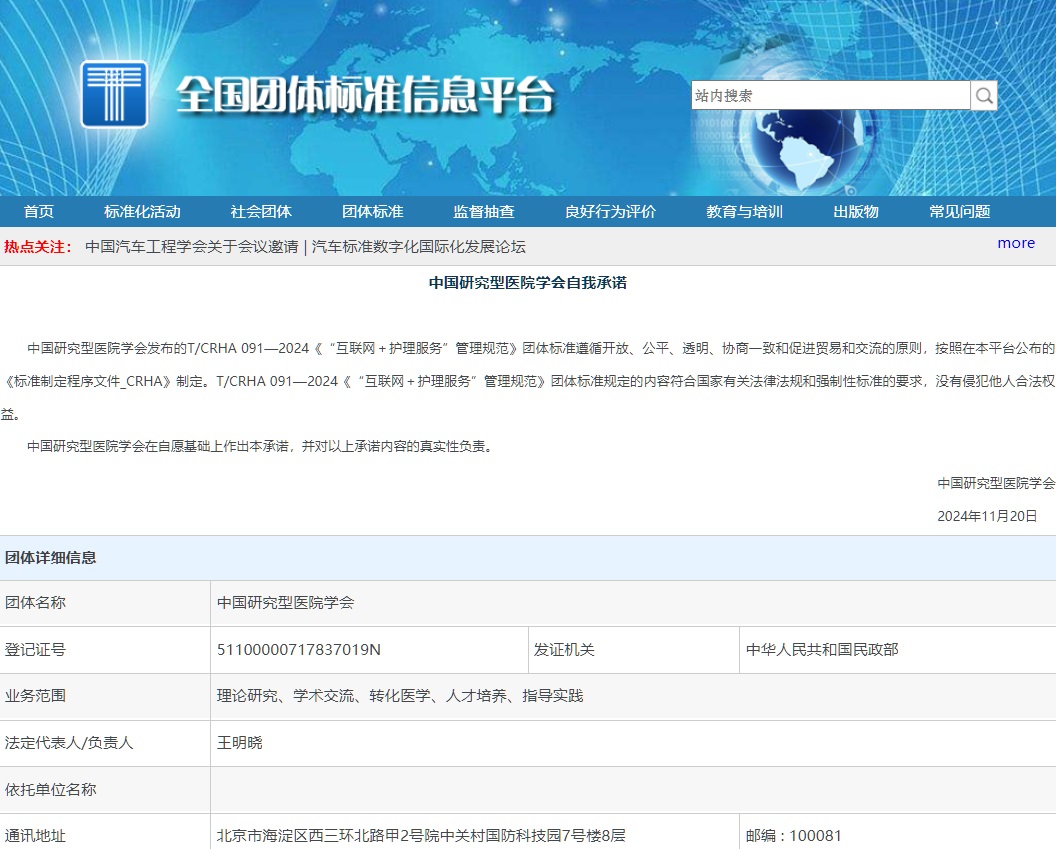This screenshot has height=849, width=1056.
Task: Open the 标准化活动 nav item
Action: pyautogui.click(x=142, y=211)
